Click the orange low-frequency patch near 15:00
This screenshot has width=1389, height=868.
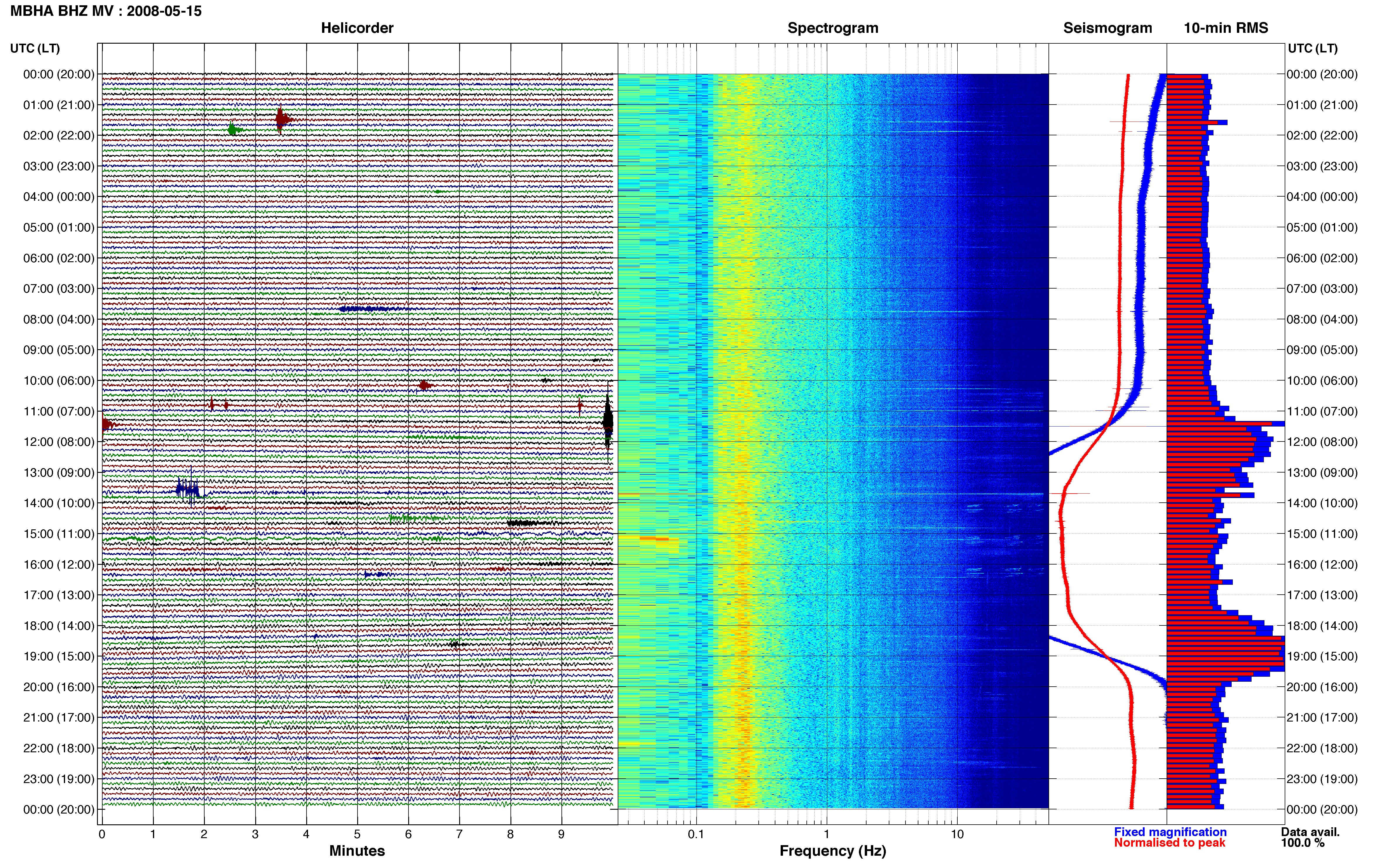point(655,538)
